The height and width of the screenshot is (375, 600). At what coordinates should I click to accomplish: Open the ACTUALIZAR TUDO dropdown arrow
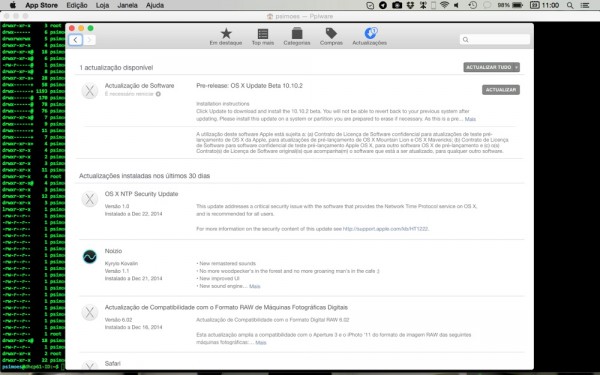tap(517, 67)
